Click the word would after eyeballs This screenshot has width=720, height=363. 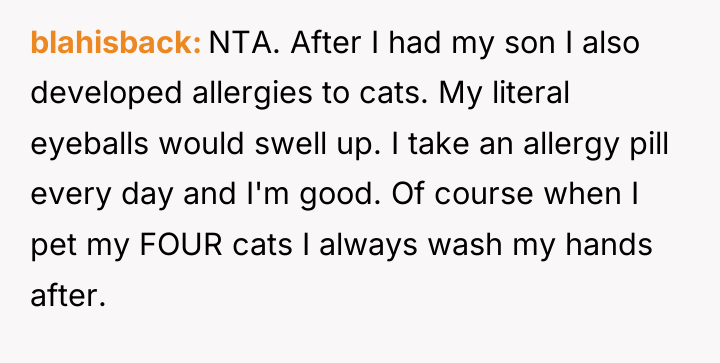click(x=202, y=143)
